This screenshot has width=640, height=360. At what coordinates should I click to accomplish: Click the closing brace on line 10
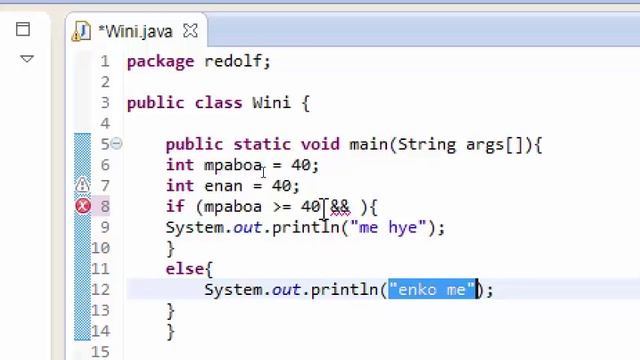pos(171,249)
